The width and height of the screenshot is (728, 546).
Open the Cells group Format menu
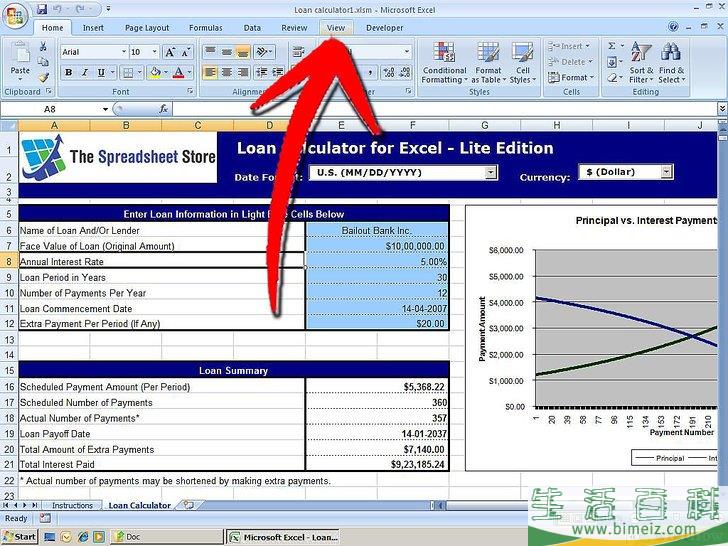[571, 78]
